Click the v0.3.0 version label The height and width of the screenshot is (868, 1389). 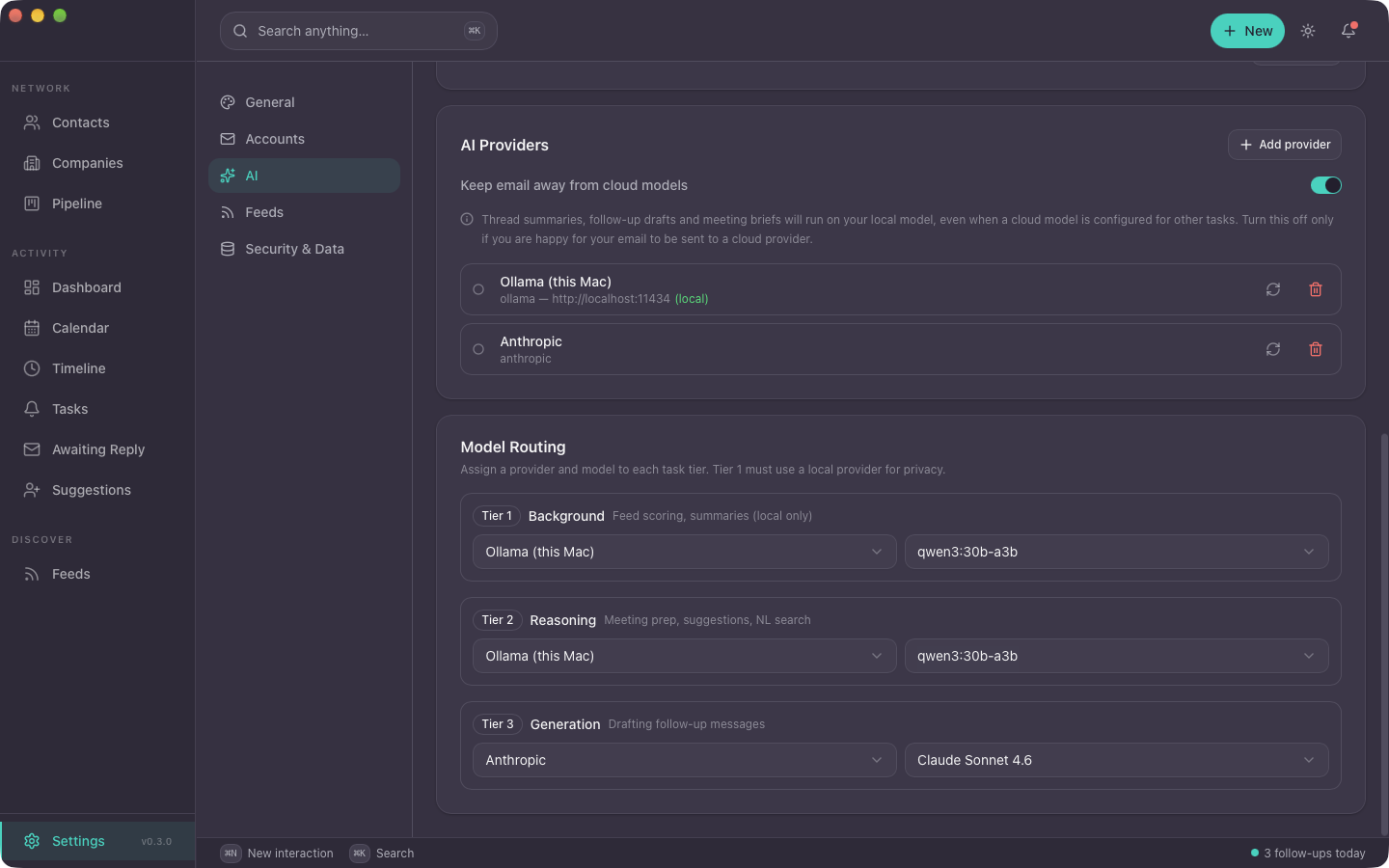[x=156, y=842]
